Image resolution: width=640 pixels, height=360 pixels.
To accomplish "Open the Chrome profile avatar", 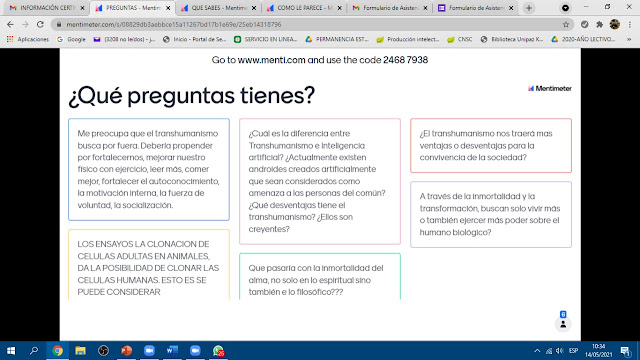I will pyautogui.click(x=615, y=24).
